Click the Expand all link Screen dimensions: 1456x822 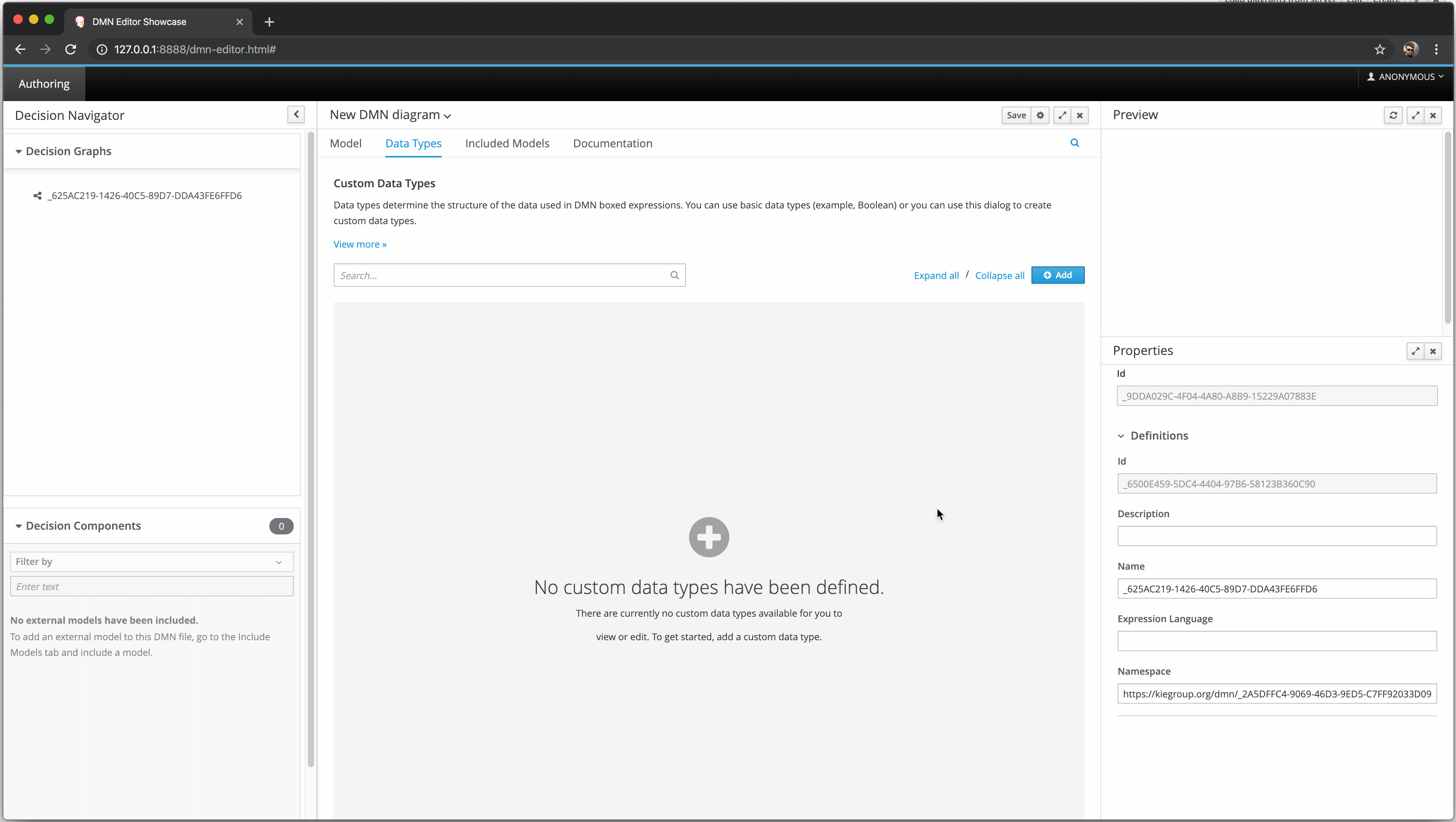tap(936, 275)
